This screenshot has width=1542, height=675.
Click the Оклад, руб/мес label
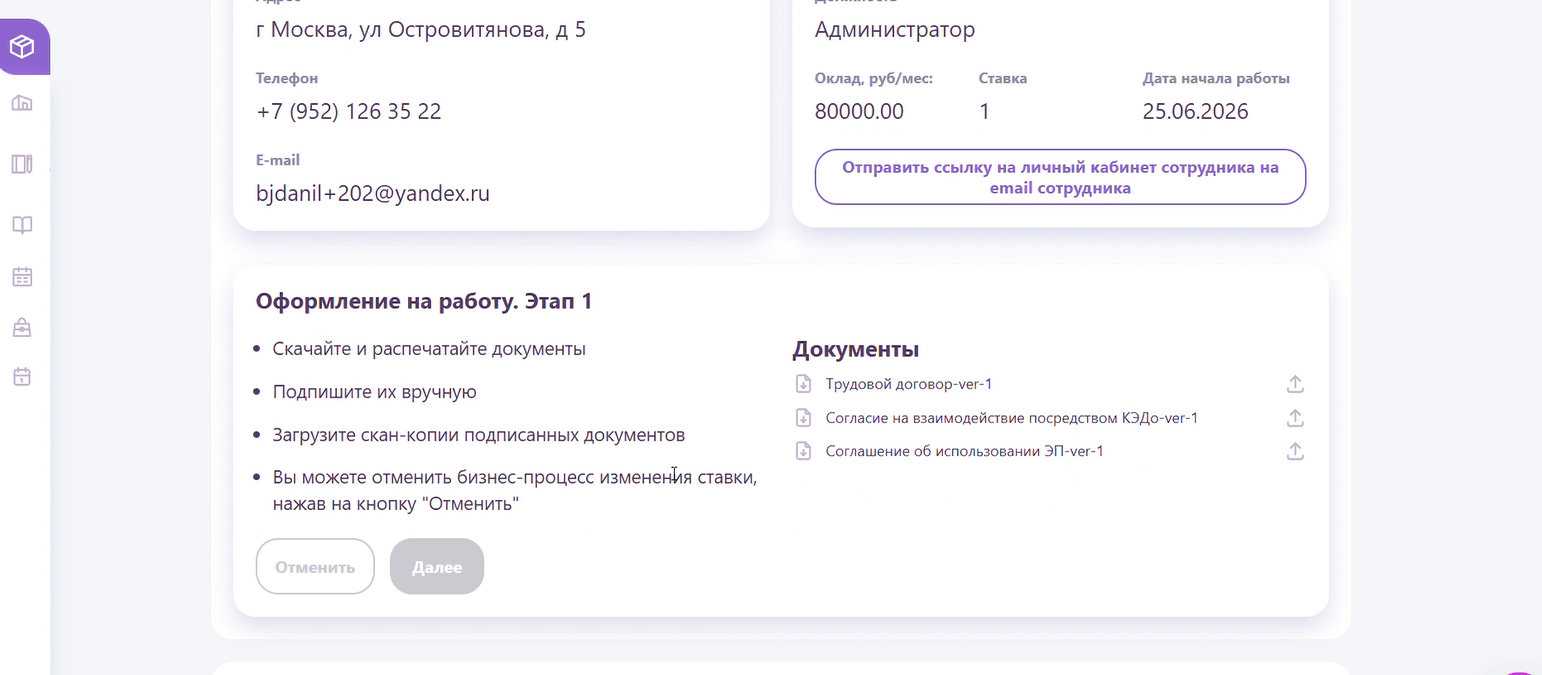coord(874,78)
